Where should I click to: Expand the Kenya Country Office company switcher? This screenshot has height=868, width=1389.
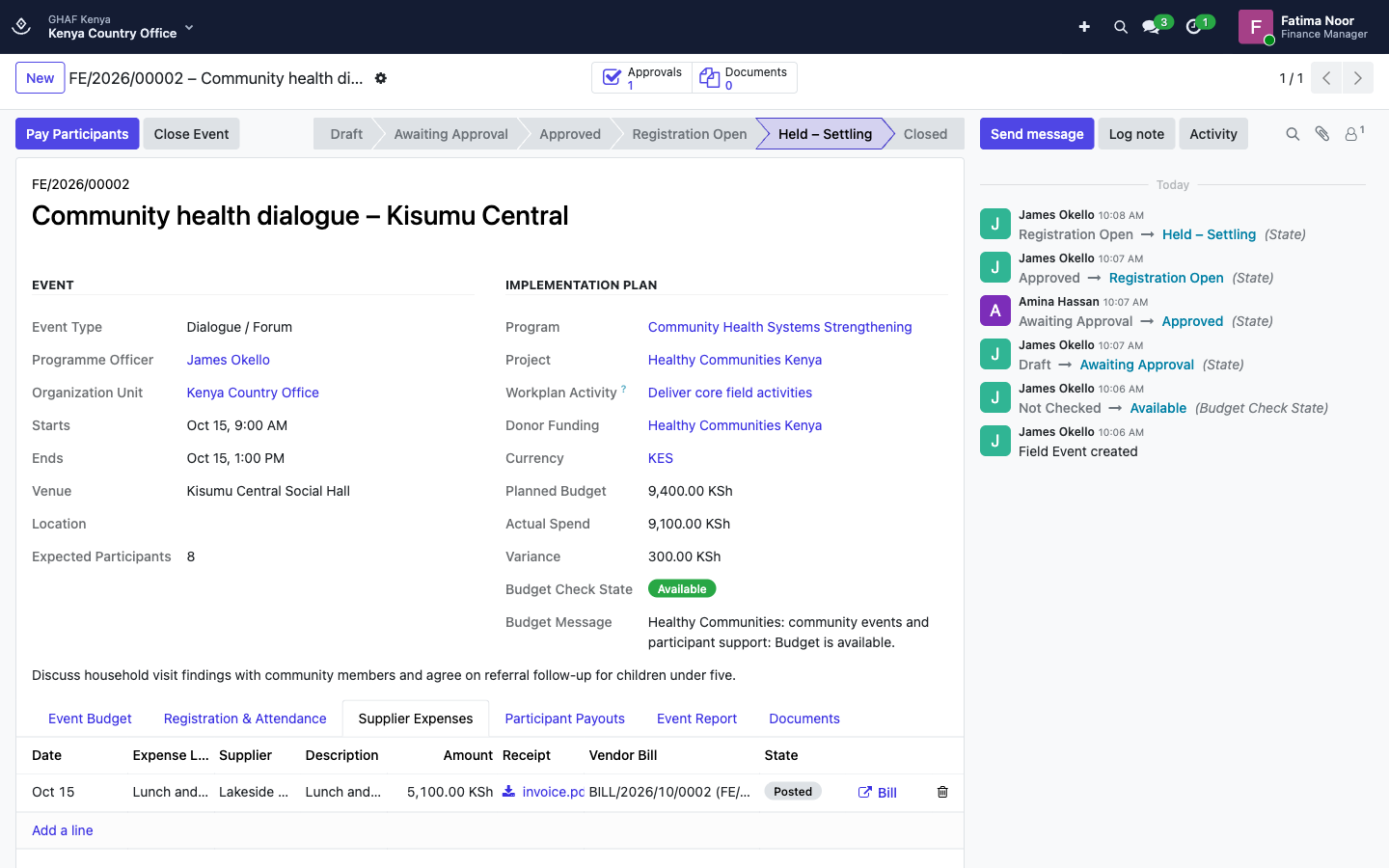(121, 27)
